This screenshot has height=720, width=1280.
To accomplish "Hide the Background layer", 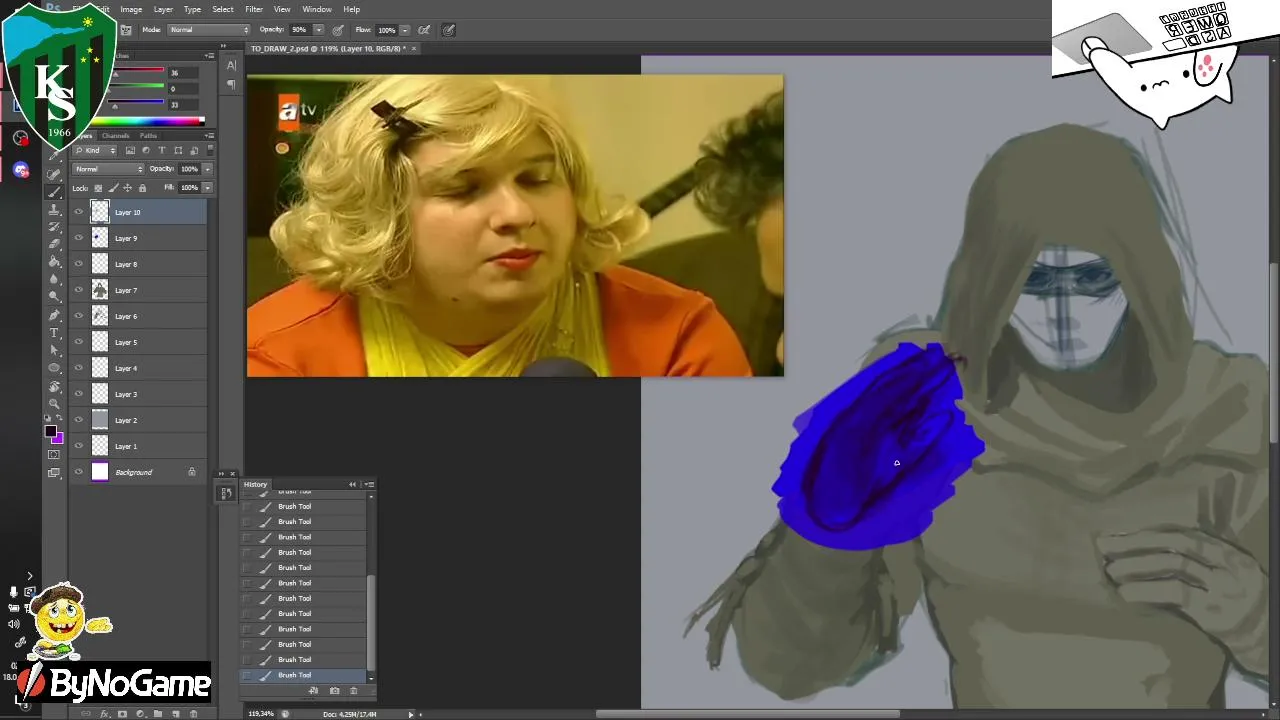I will tap(79, 472).
